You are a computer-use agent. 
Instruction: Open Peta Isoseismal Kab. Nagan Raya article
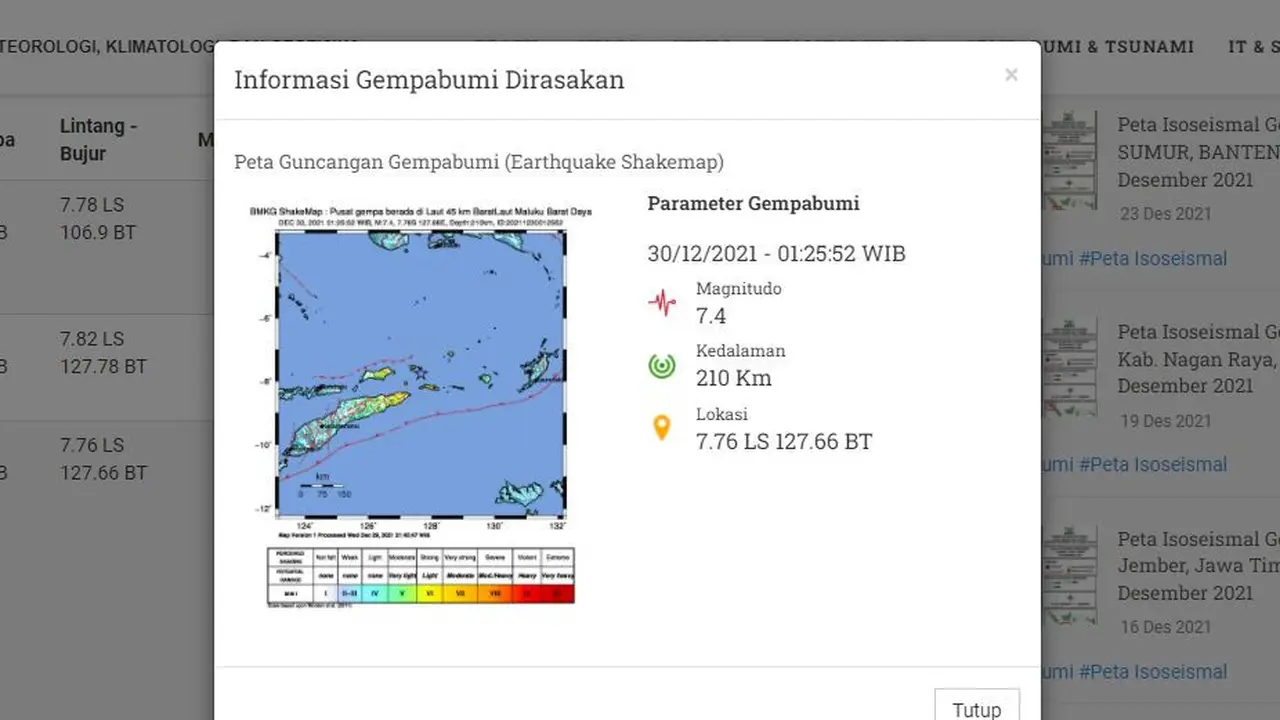pos(1198,359)
